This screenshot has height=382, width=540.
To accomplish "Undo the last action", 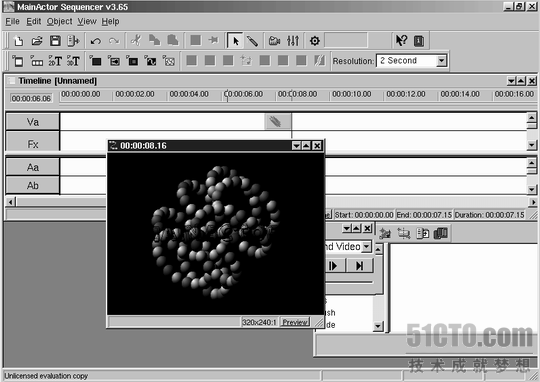I will pyautogui.click(x=96, y=41).
